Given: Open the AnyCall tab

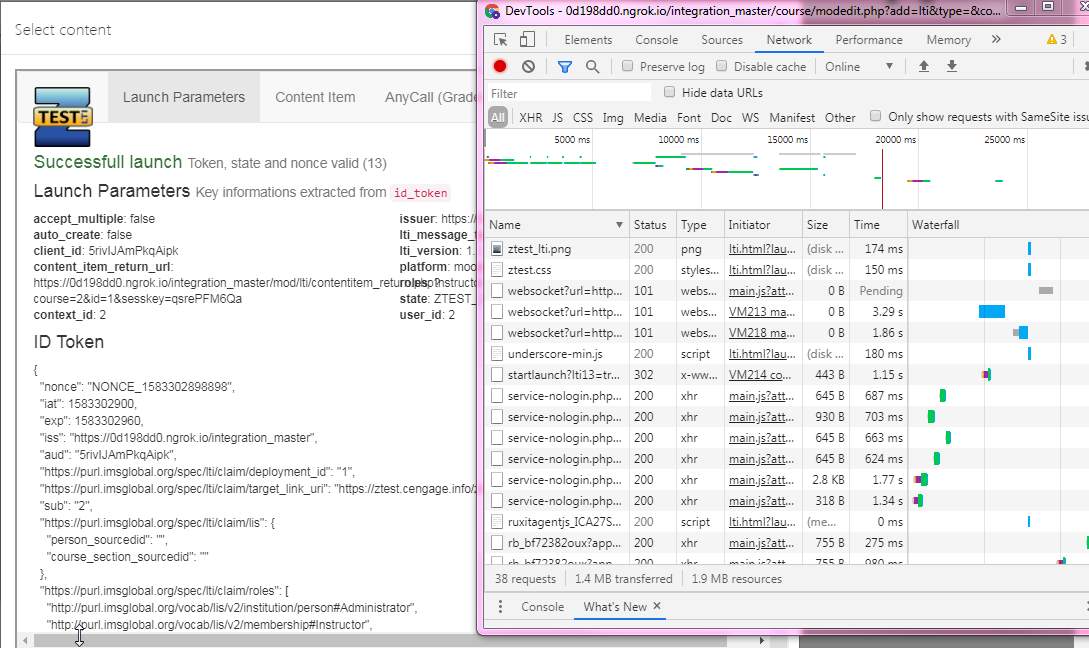Looking at the screenshot, I should [x=429, y=97].
